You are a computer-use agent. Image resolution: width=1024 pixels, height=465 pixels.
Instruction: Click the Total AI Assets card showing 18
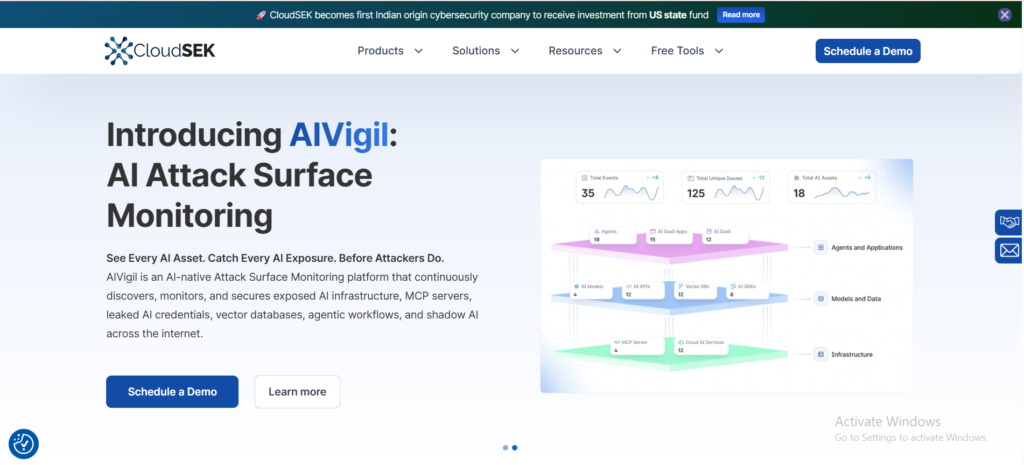pos(831,187)
